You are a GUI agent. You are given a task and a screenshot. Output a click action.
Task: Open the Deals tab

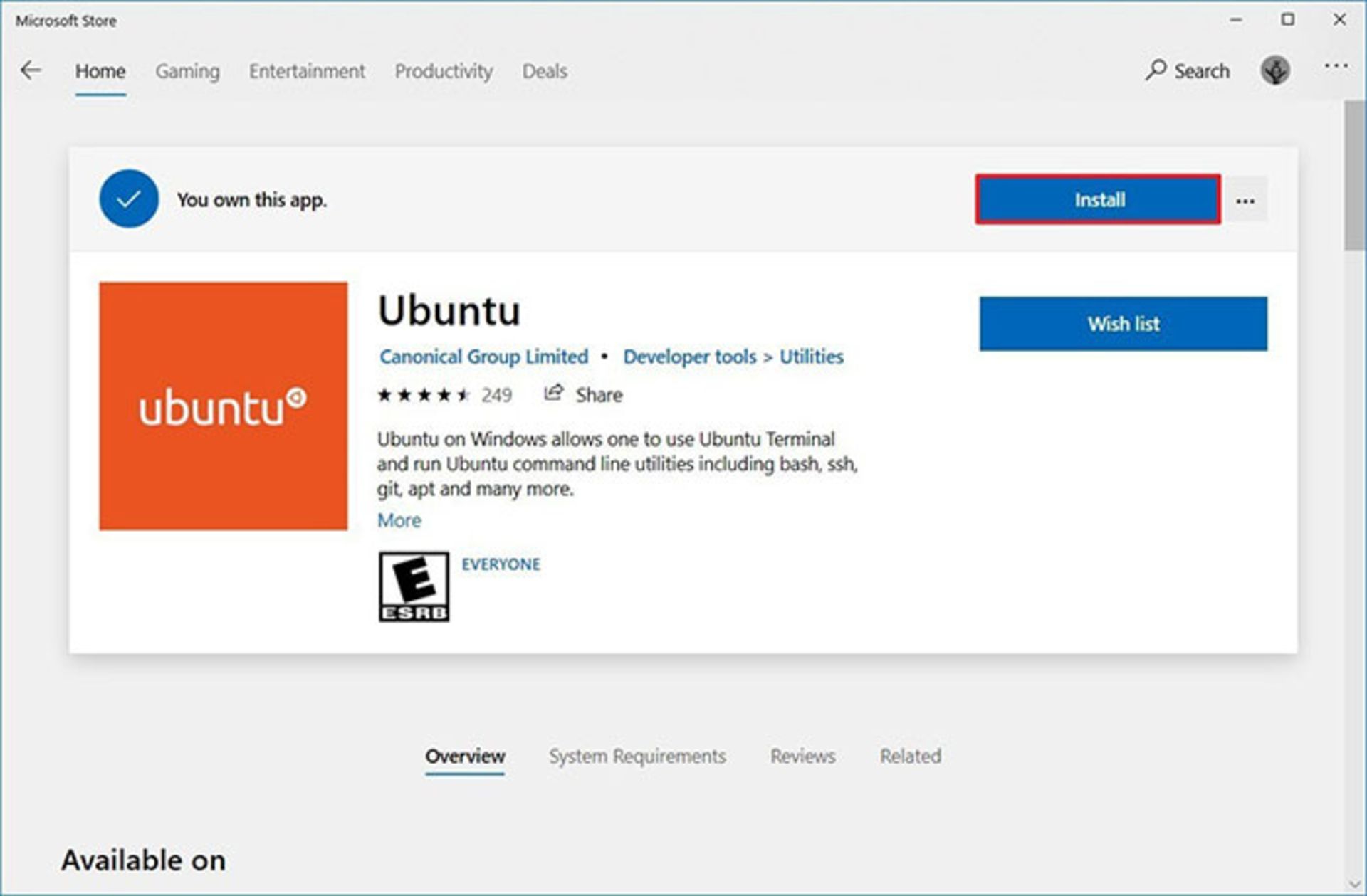pos(545,71)
